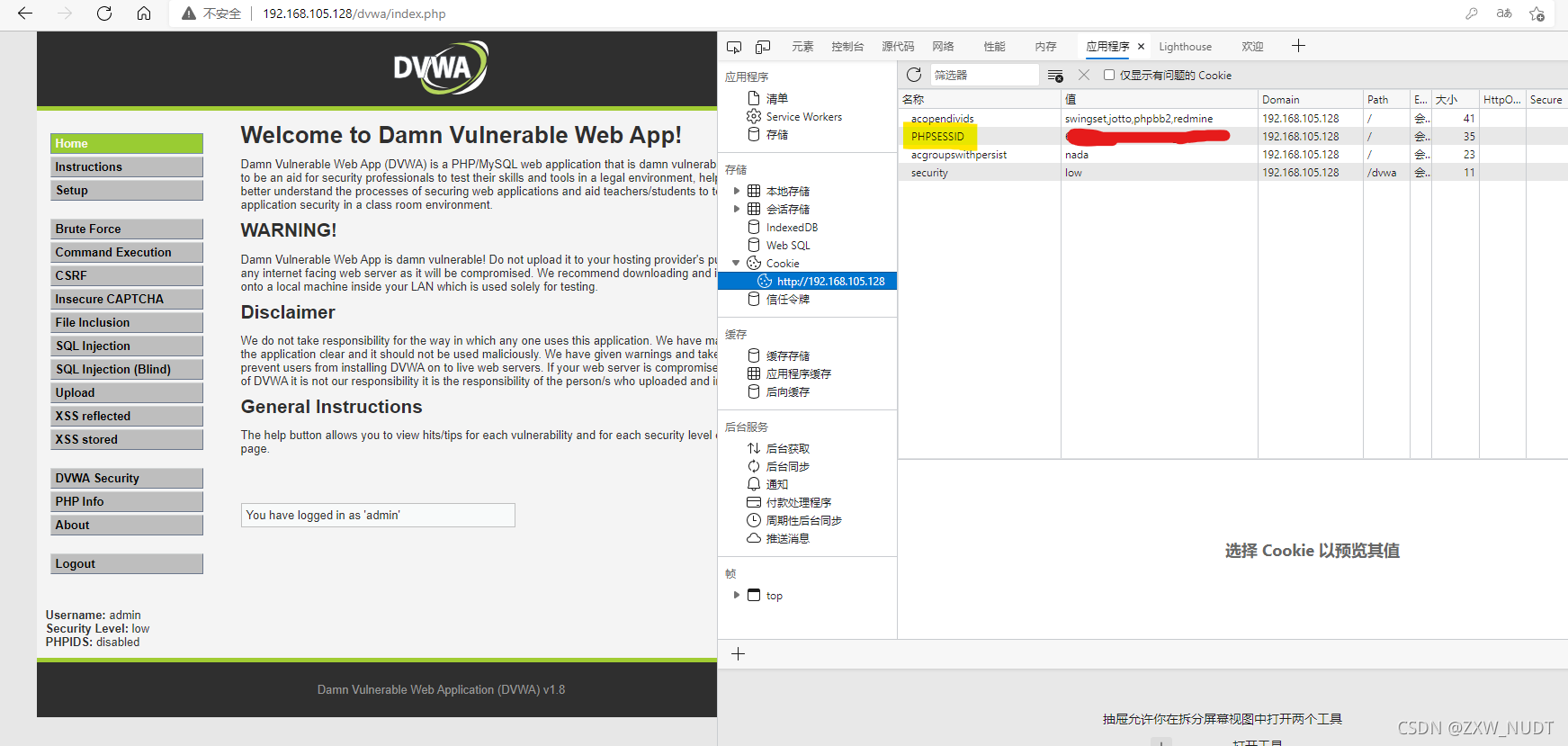The image size is (1568, 746).
Task: Open the browser home page icon
Action: click(144, 13)
